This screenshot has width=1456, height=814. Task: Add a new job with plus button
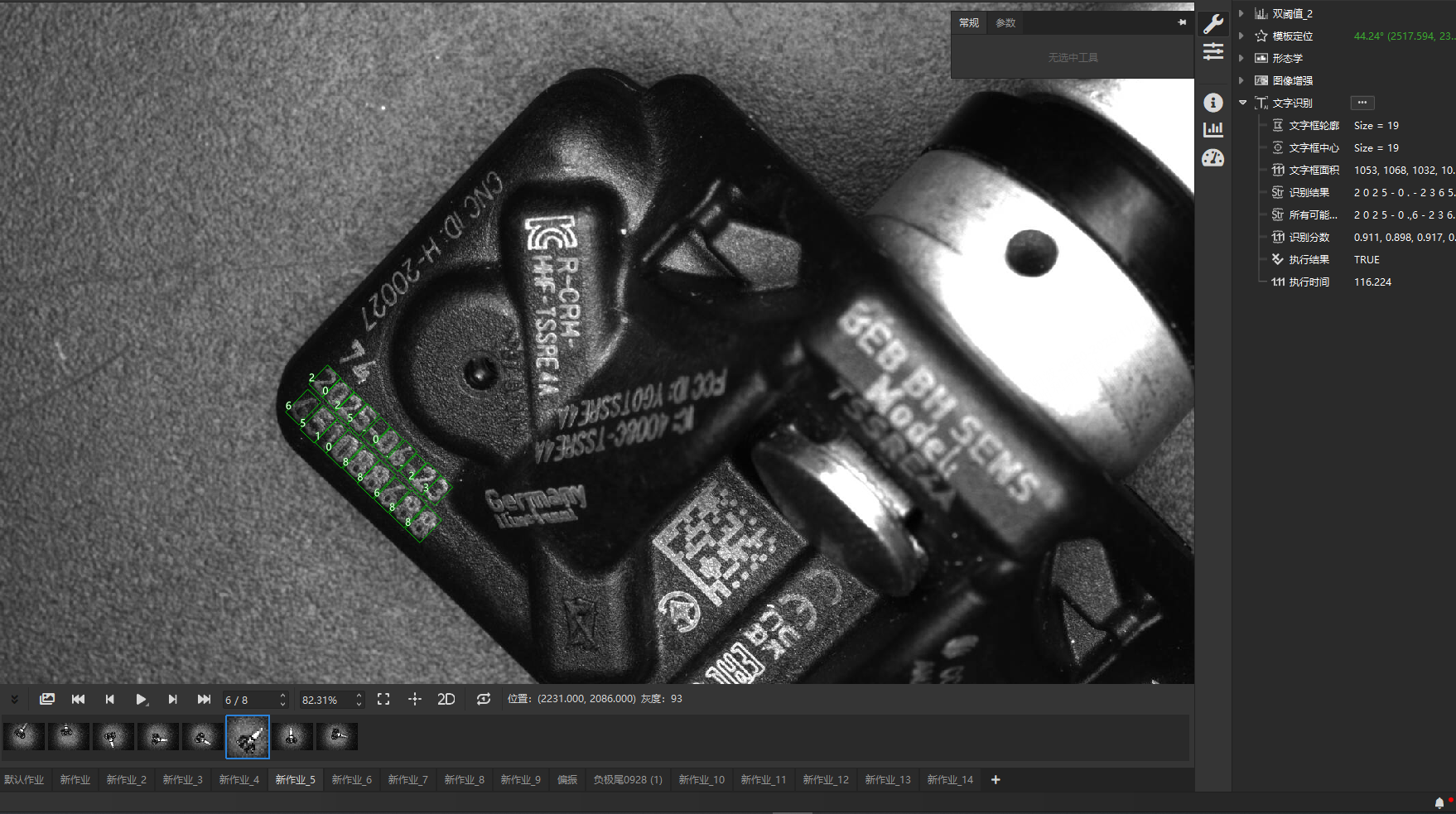click(x=996, y=779)
